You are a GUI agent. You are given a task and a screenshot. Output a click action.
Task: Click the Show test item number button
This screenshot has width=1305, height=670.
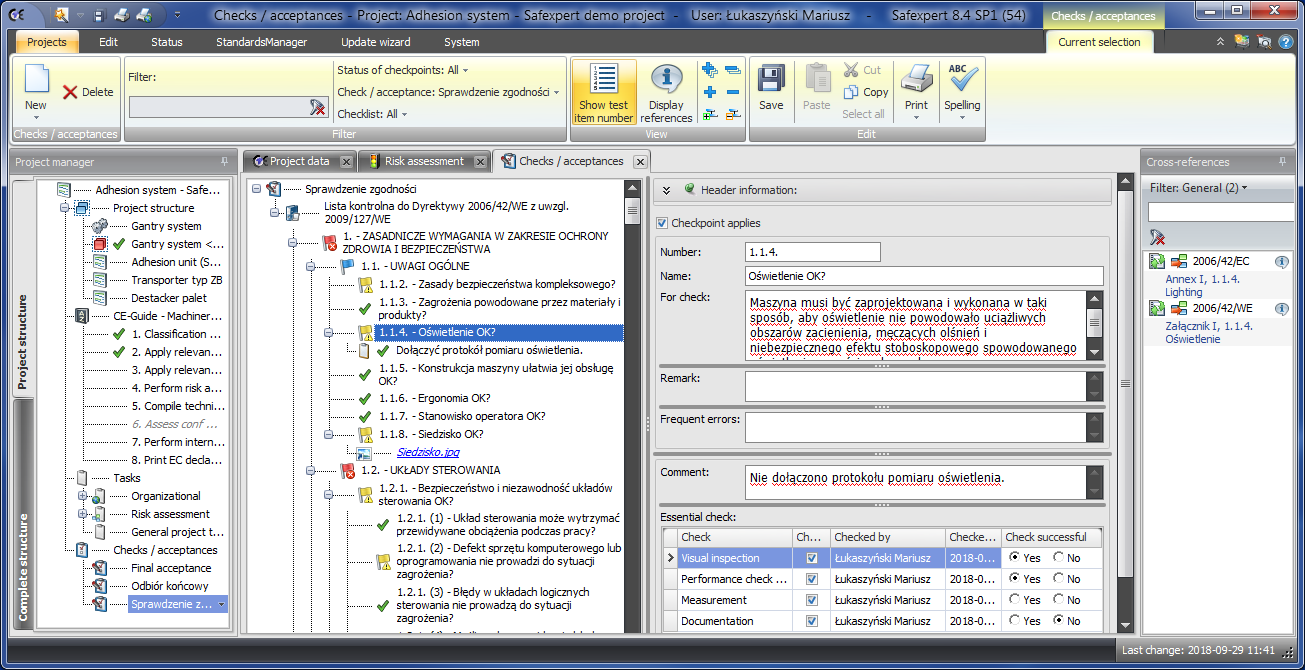click(x=603, y=92)
